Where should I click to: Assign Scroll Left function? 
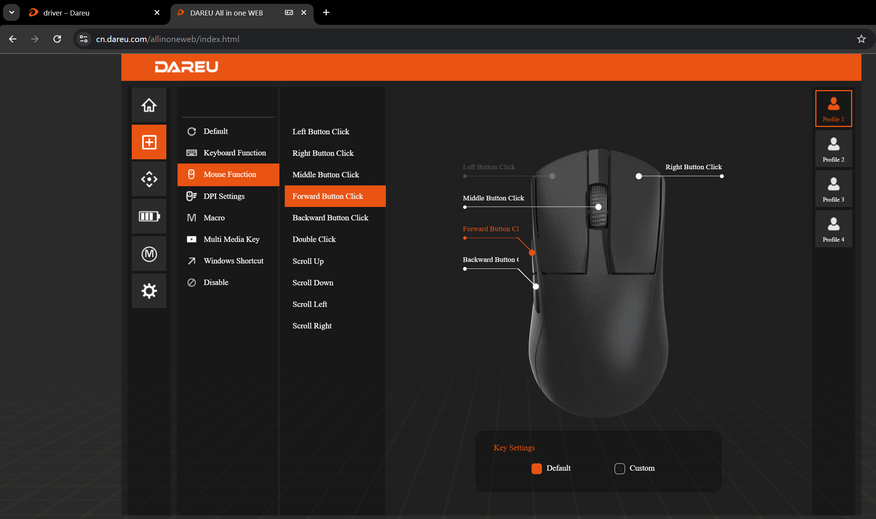click(x=335, y=304)
